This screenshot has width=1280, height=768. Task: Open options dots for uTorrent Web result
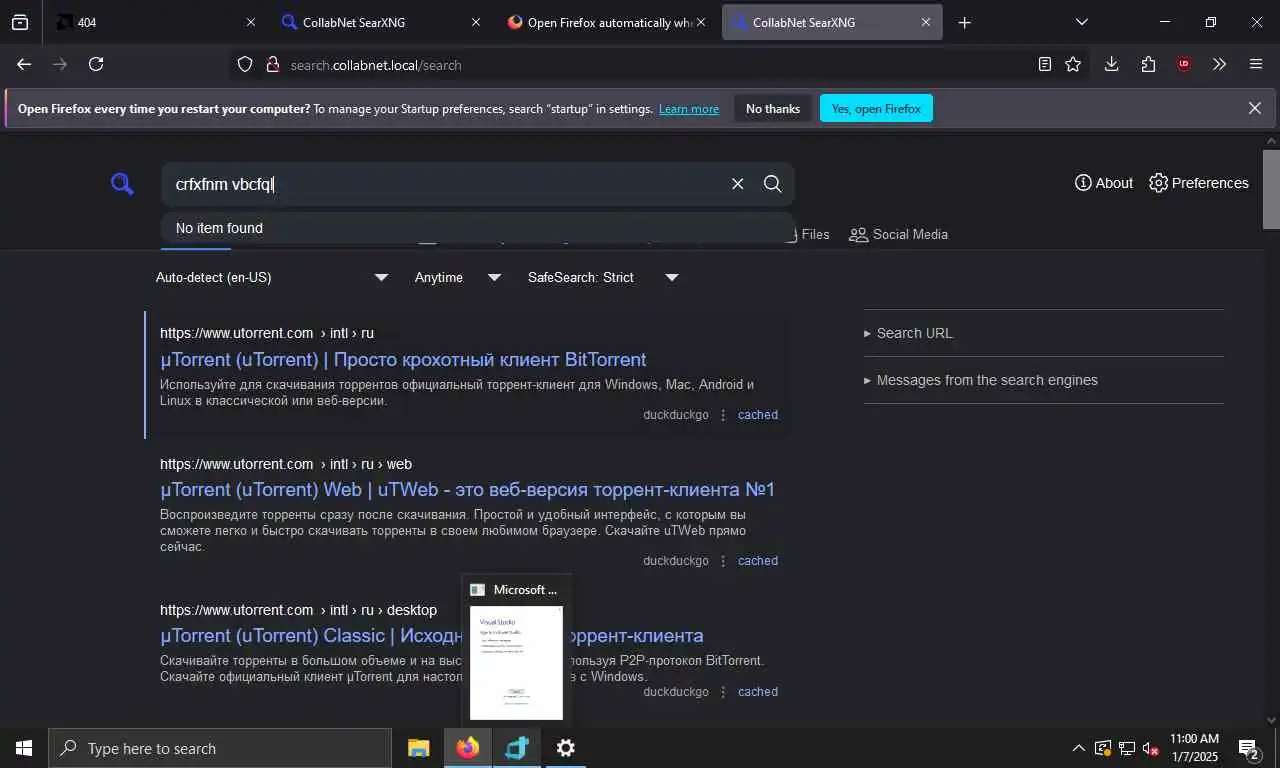coord(723,561)
